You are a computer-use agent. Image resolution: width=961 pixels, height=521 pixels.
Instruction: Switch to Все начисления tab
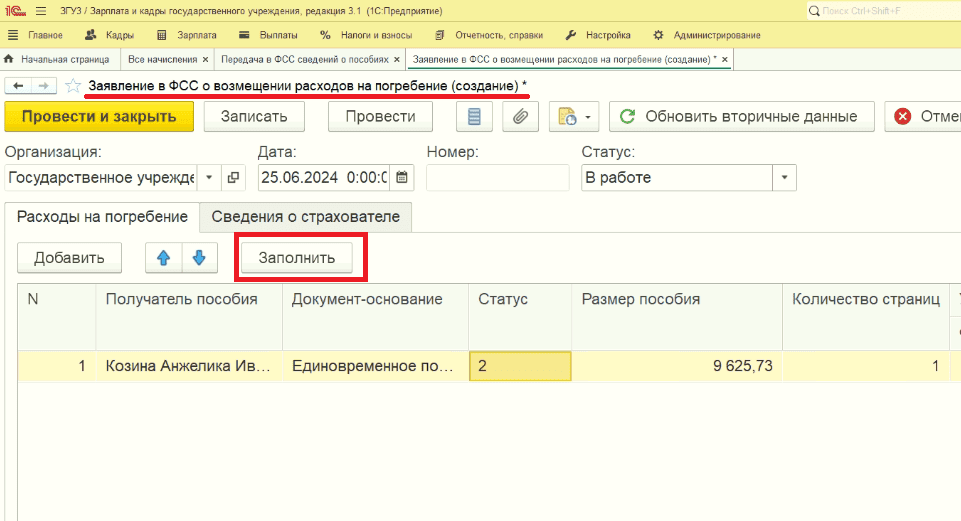pyautogui.click(x=162, y=59)
